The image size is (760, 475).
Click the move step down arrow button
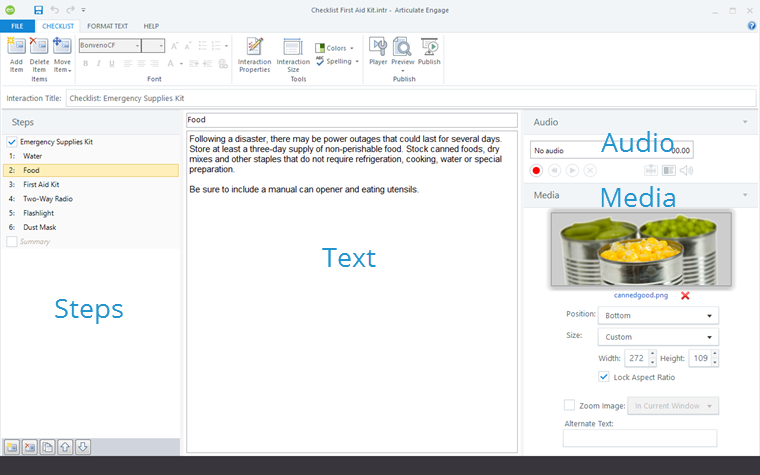[83, 447]
